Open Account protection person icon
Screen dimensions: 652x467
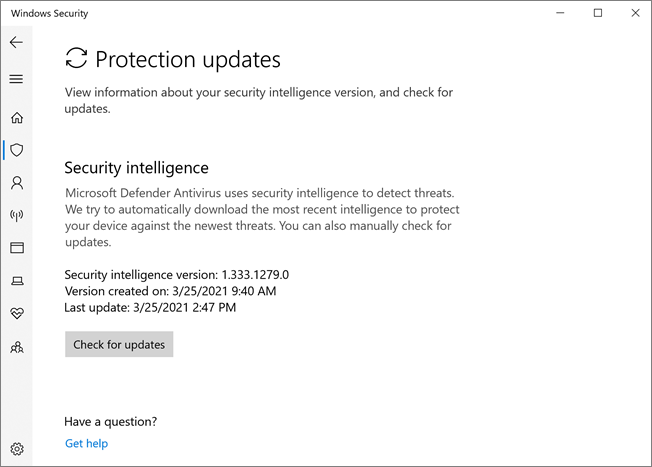[16, 183]
